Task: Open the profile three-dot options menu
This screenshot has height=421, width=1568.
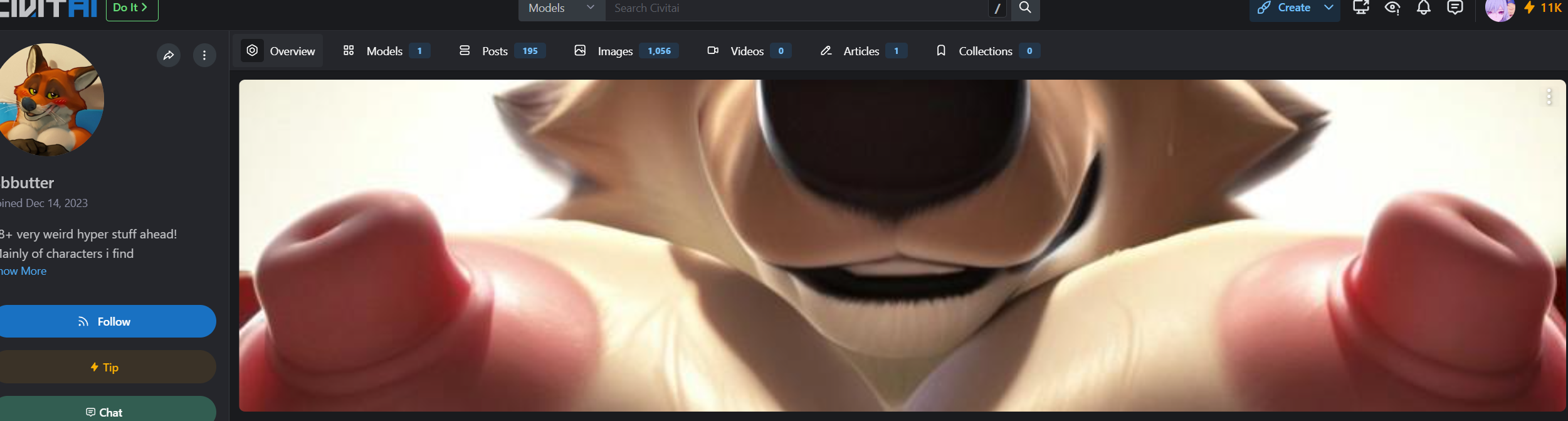Action: [204, 55]
